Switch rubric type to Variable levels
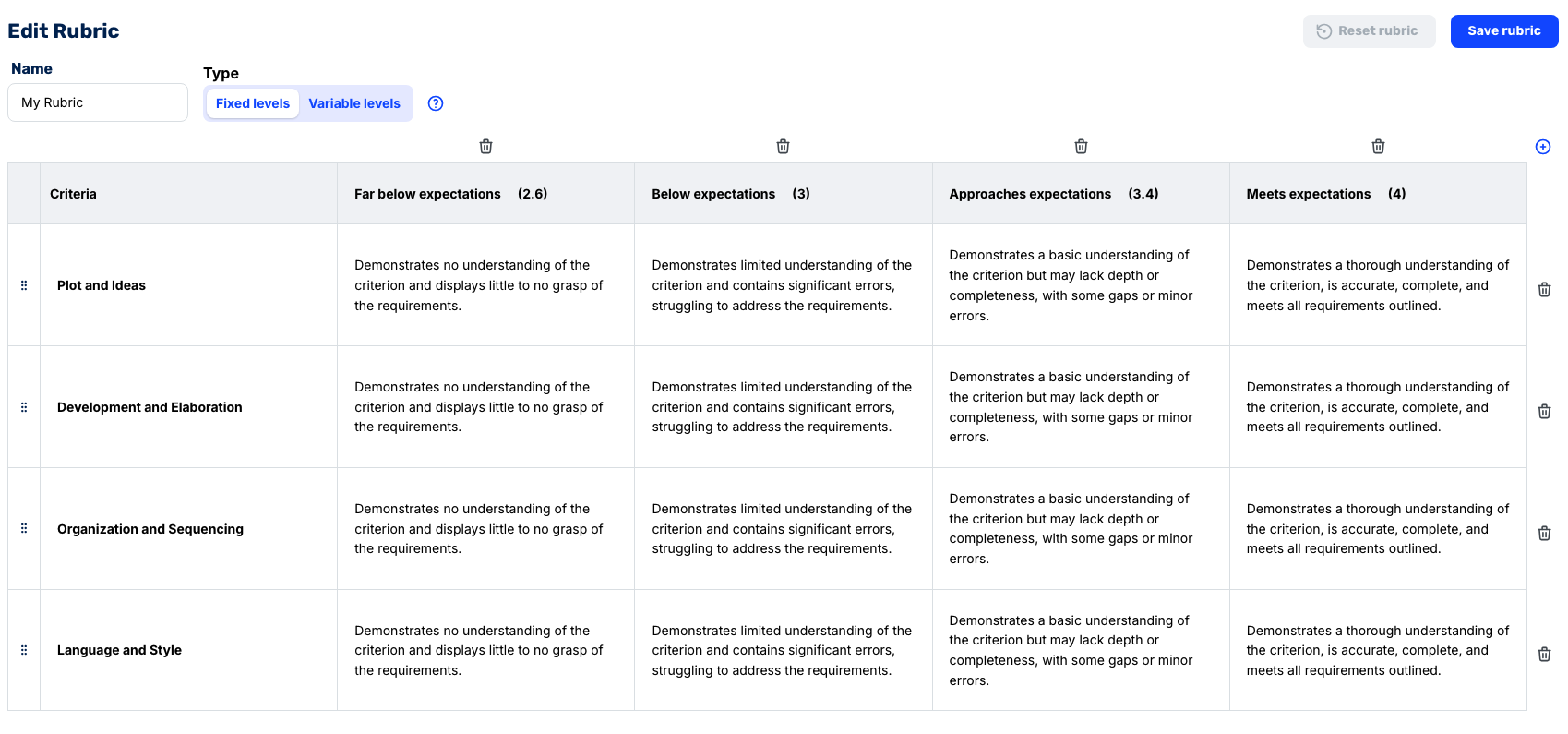Image resolution: width=1568 pixels, height=734 pixels. click(354, 103)
